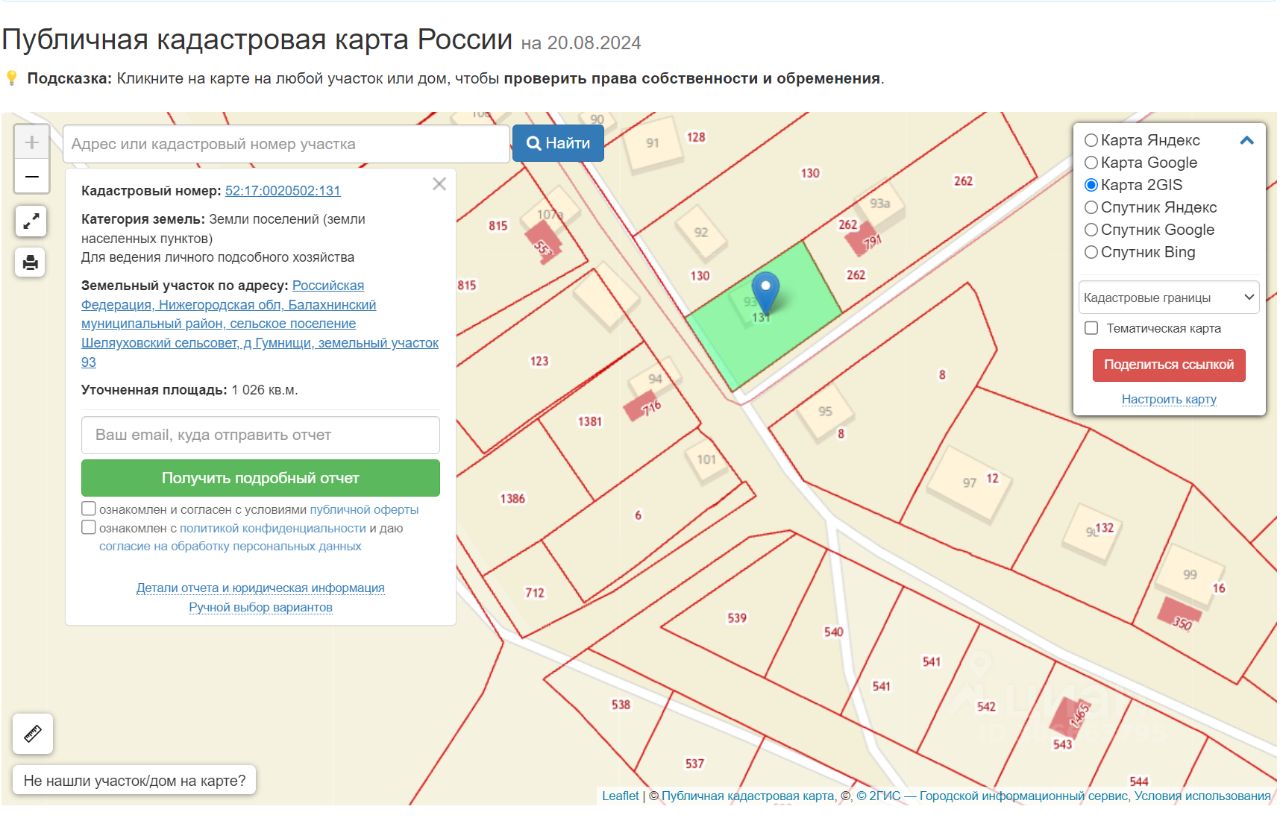This screenshot has height=821, width=1280.
Task: Open согласие на обработку персональных данных link
Action: click(x=230, y=547)
